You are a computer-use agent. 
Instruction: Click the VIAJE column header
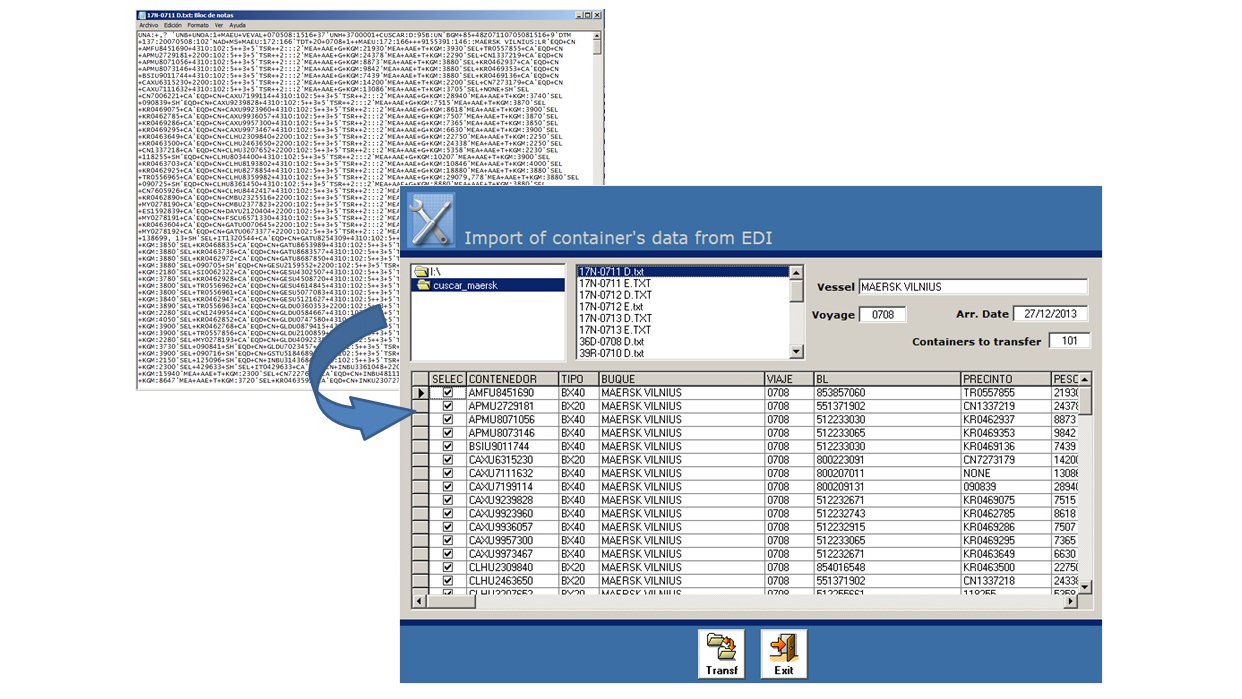click(788, 379)
